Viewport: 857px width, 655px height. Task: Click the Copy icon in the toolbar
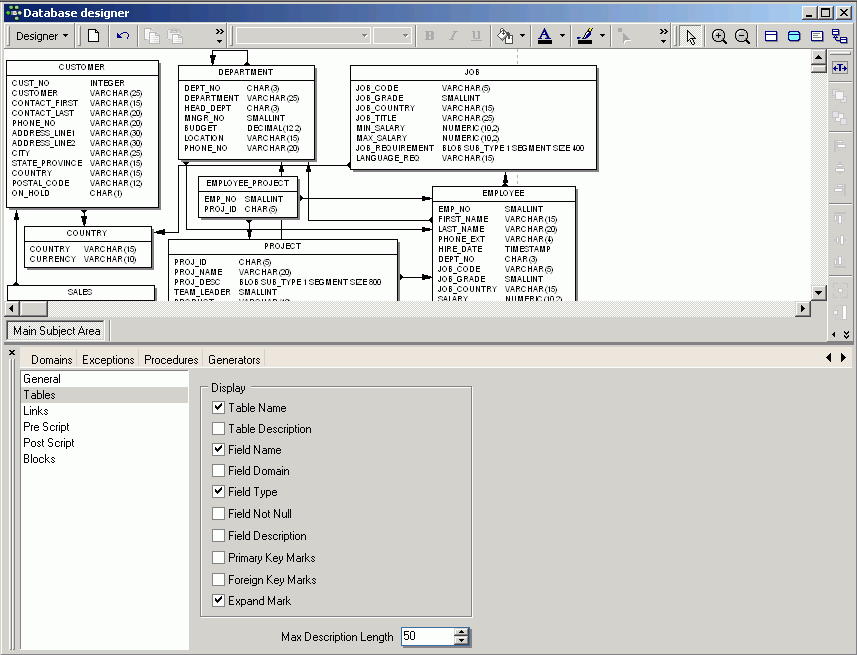[151, 36]
